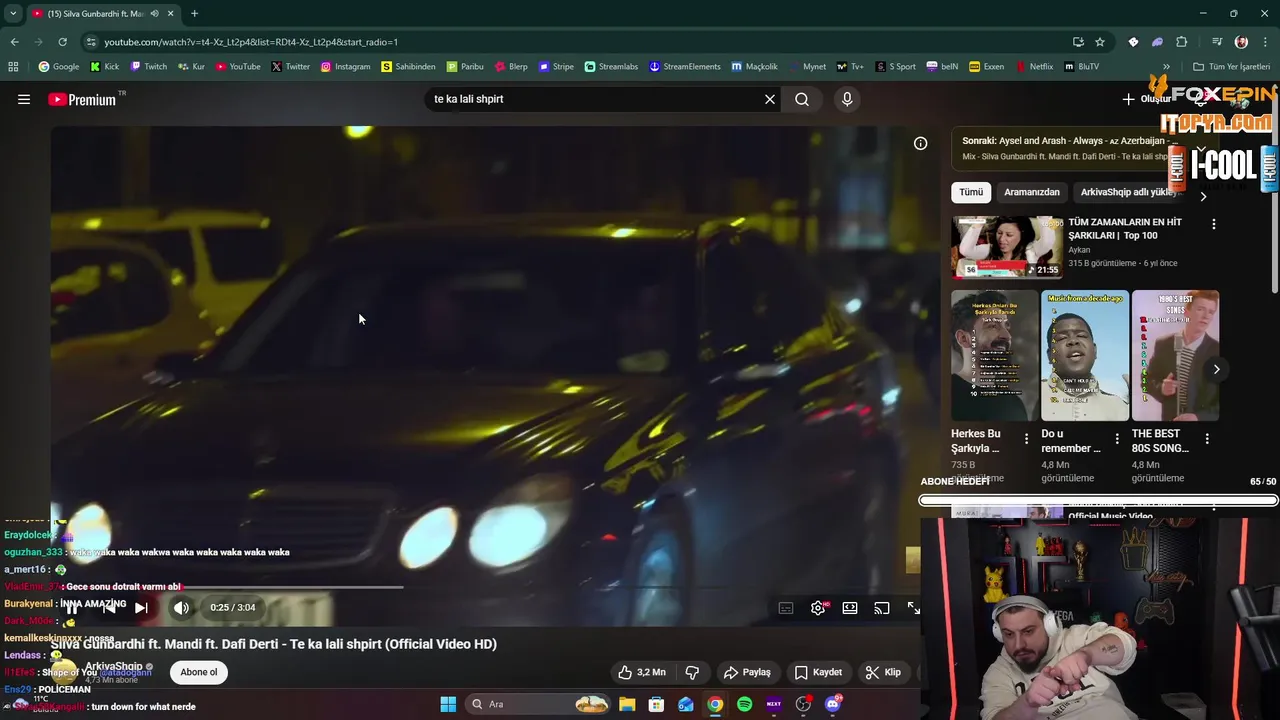1280x720 pixels.
Task: Dislike the video
Action: point(692,672)
